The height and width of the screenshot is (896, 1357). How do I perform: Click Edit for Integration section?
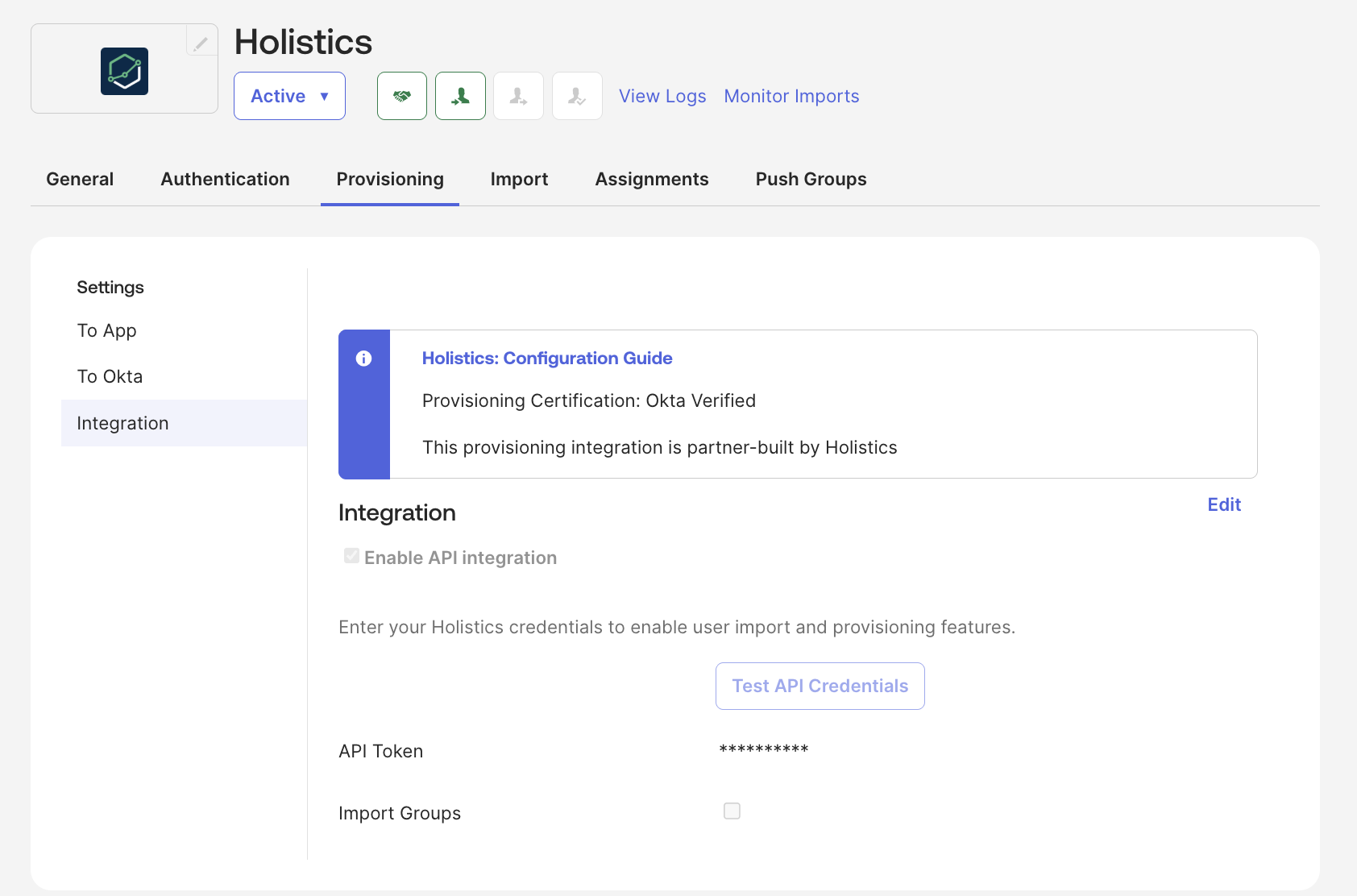(1224, 504)
